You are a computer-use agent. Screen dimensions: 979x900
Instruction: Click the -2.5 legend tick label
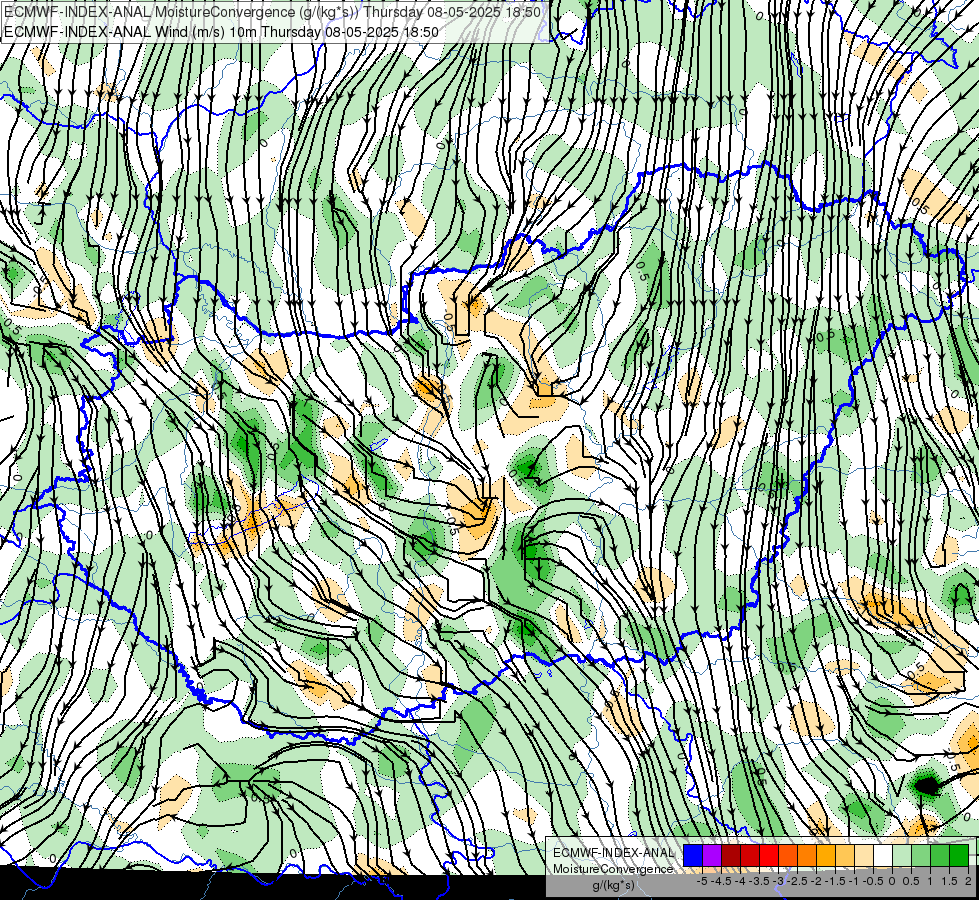797,881
